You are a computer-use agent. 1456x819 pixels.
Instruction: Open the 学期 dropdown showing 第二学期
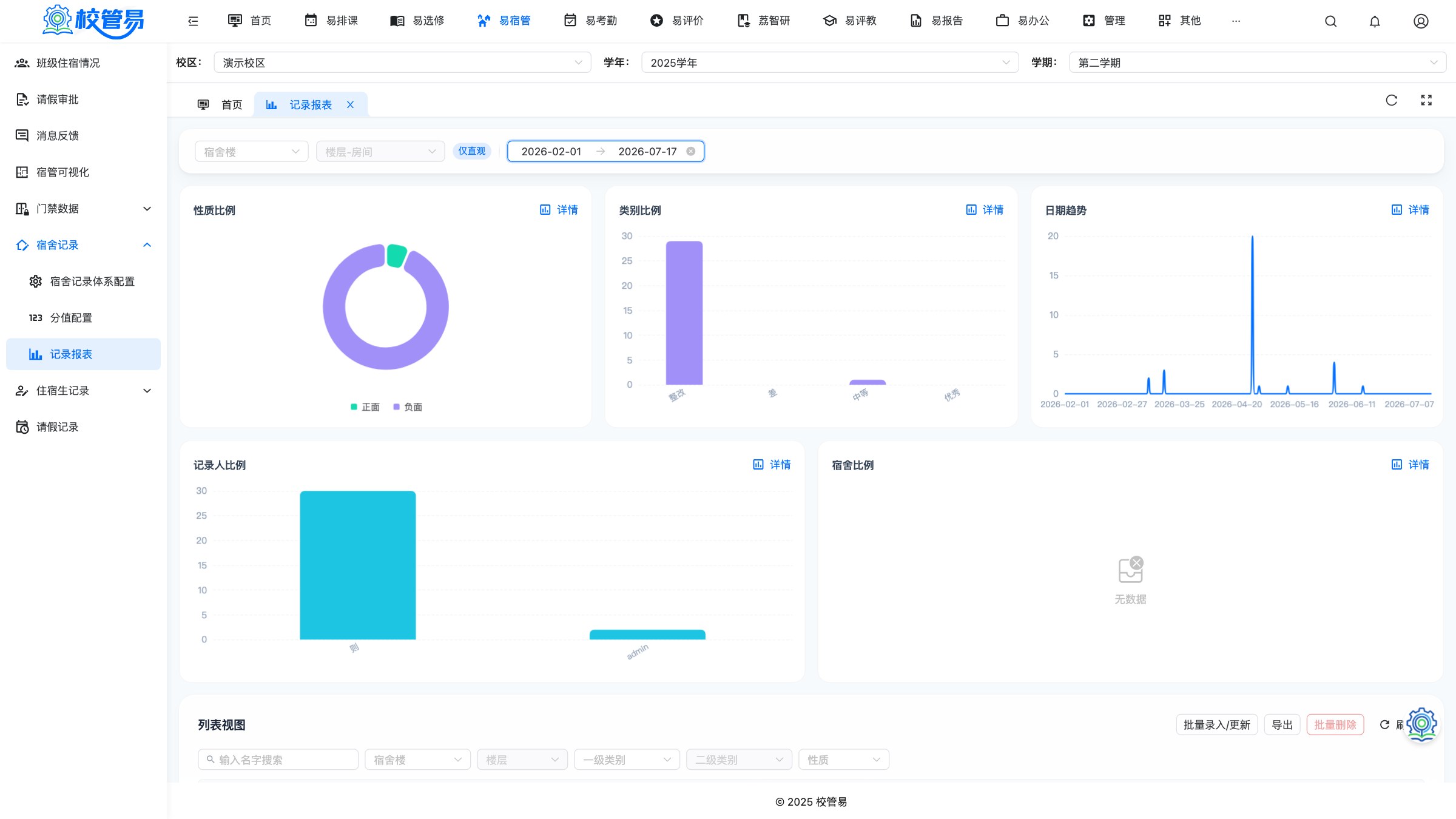1258,62
